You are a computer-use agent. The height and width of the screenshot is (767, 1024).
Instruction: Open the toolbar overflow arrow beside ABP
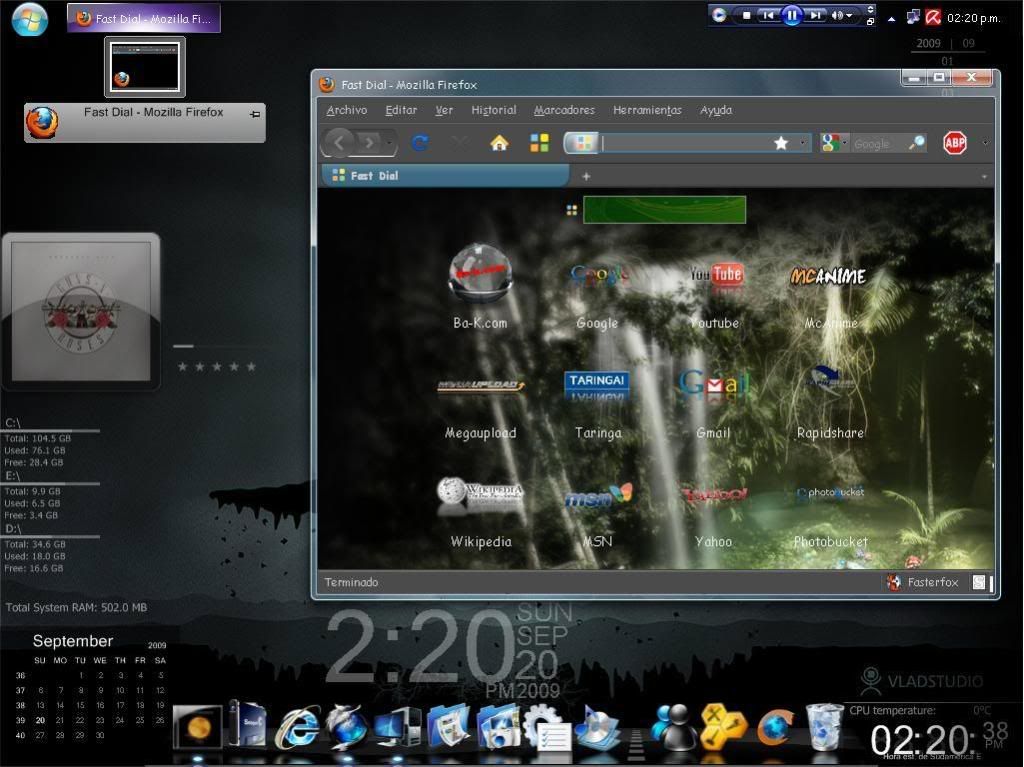(985, 142)
